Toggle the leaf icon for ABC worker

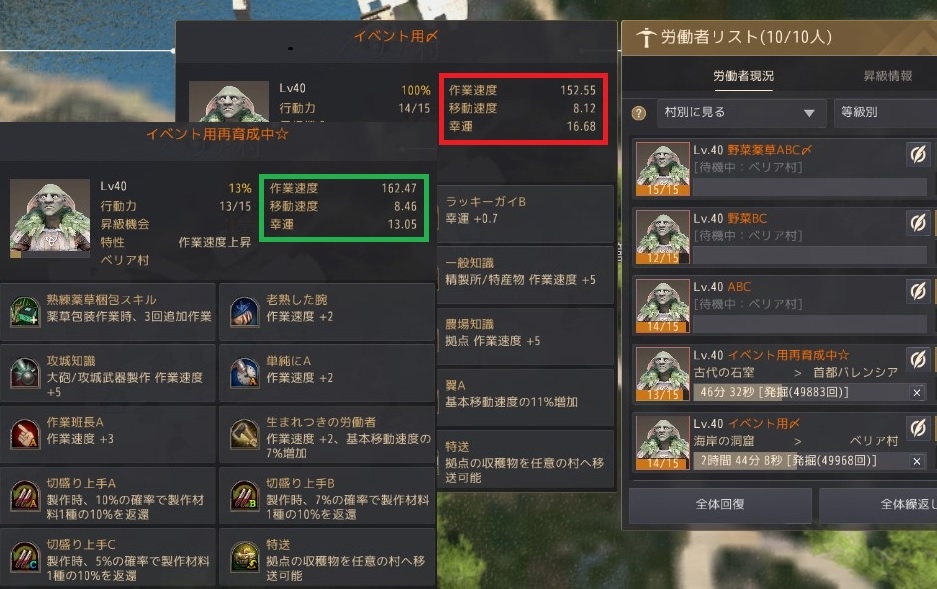(918, 292)
